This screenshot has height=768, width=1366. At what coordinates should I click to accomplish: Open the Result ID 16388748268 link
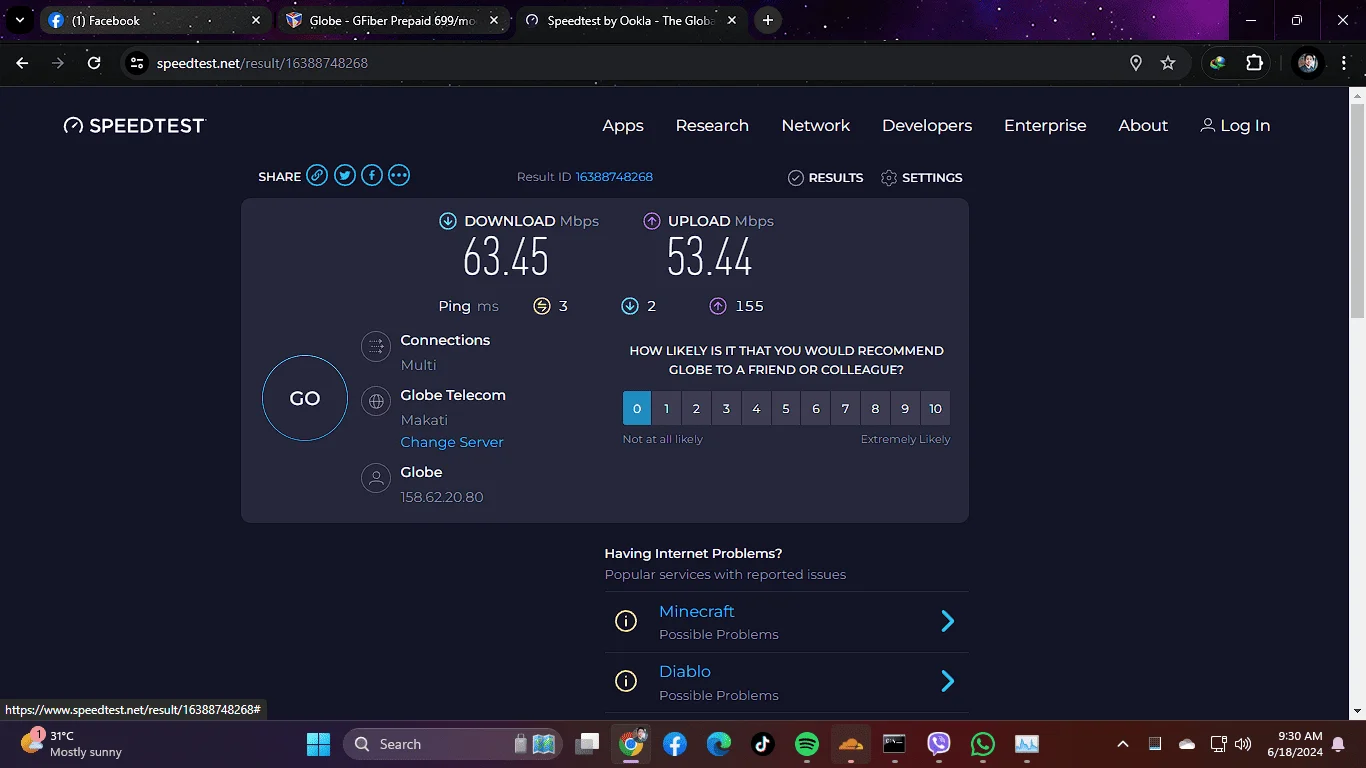point(614,177)
